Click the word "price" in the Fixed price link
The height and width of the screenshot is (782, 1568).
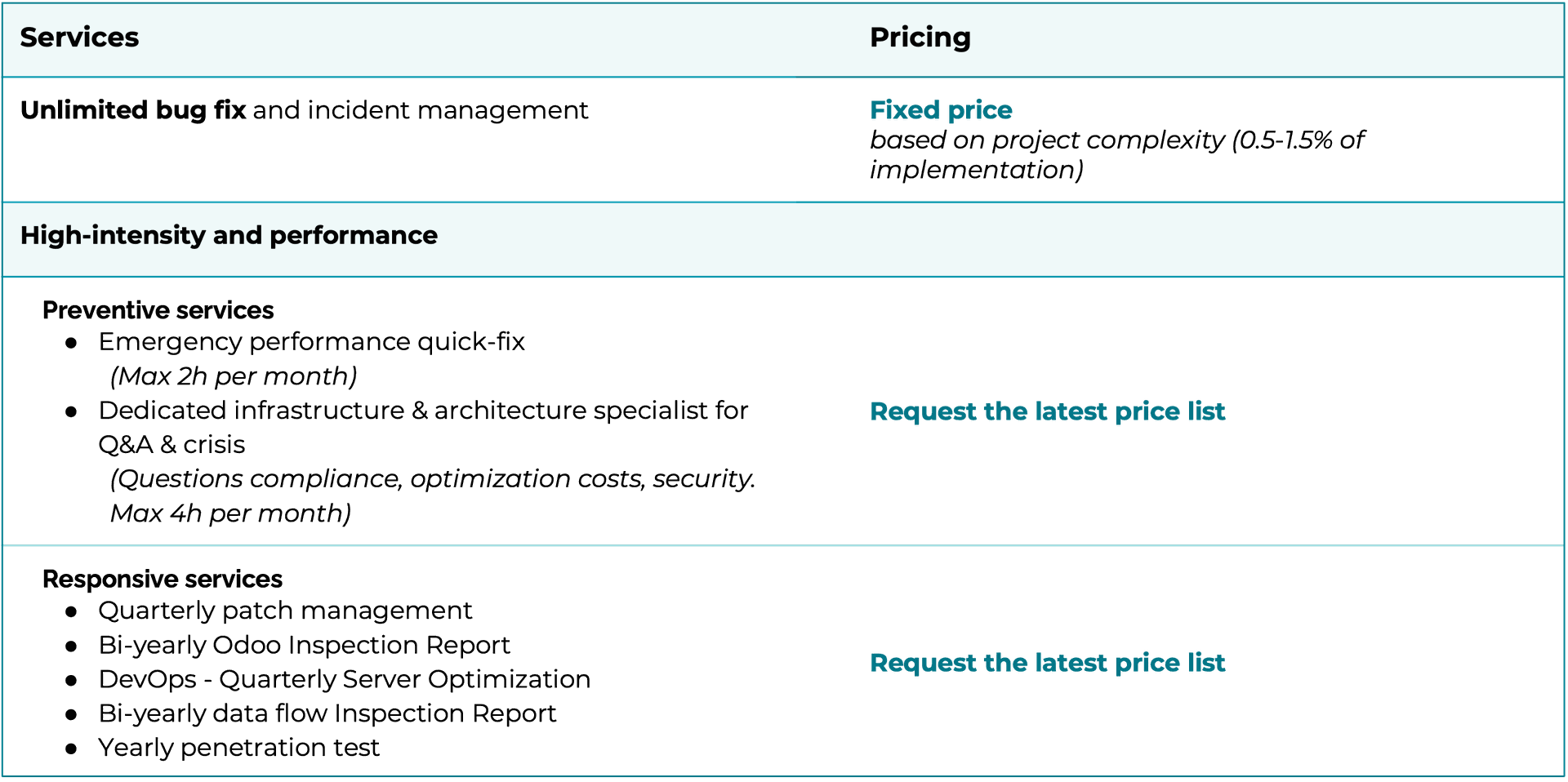pos(980,110)
